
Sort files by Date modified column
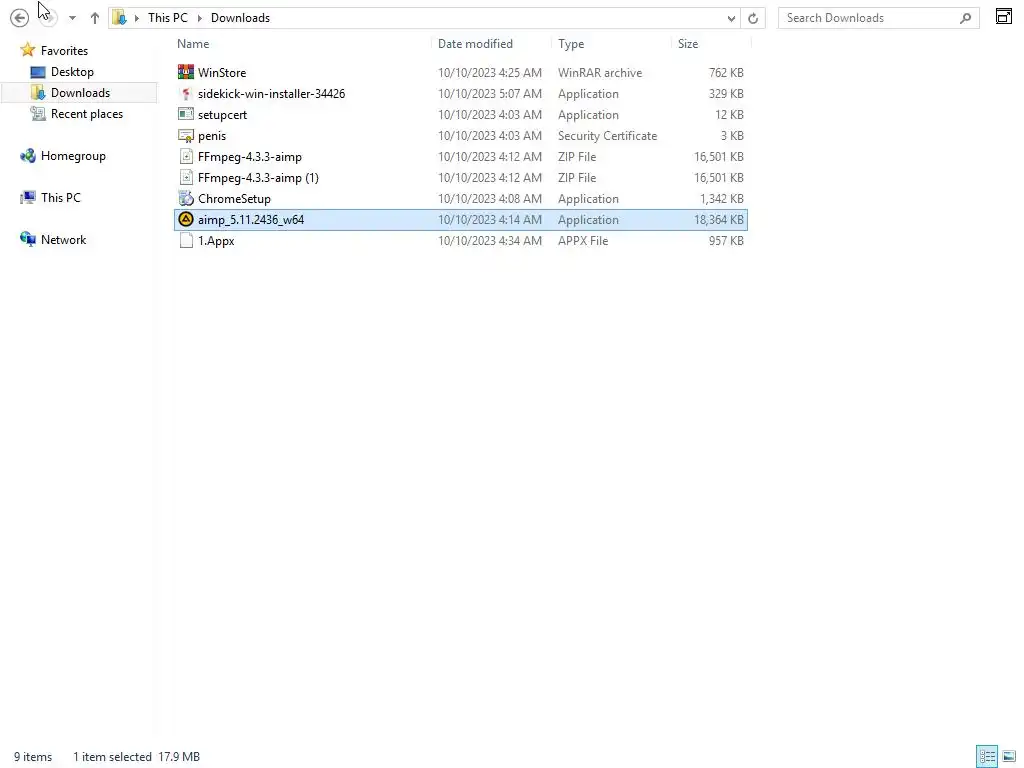[x=475, y=44]
